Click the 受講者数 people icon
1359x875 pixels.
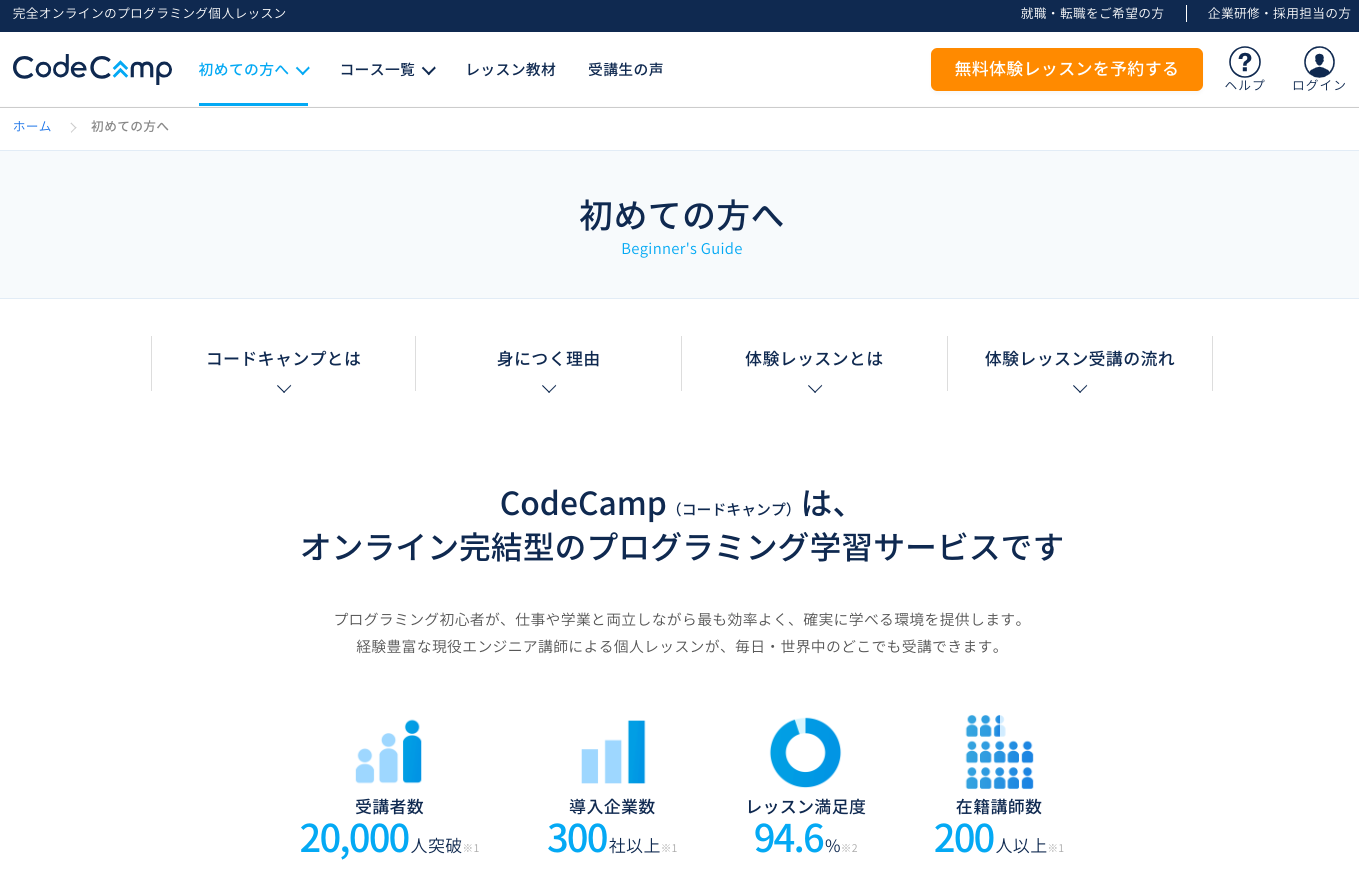tap(389, 751)
